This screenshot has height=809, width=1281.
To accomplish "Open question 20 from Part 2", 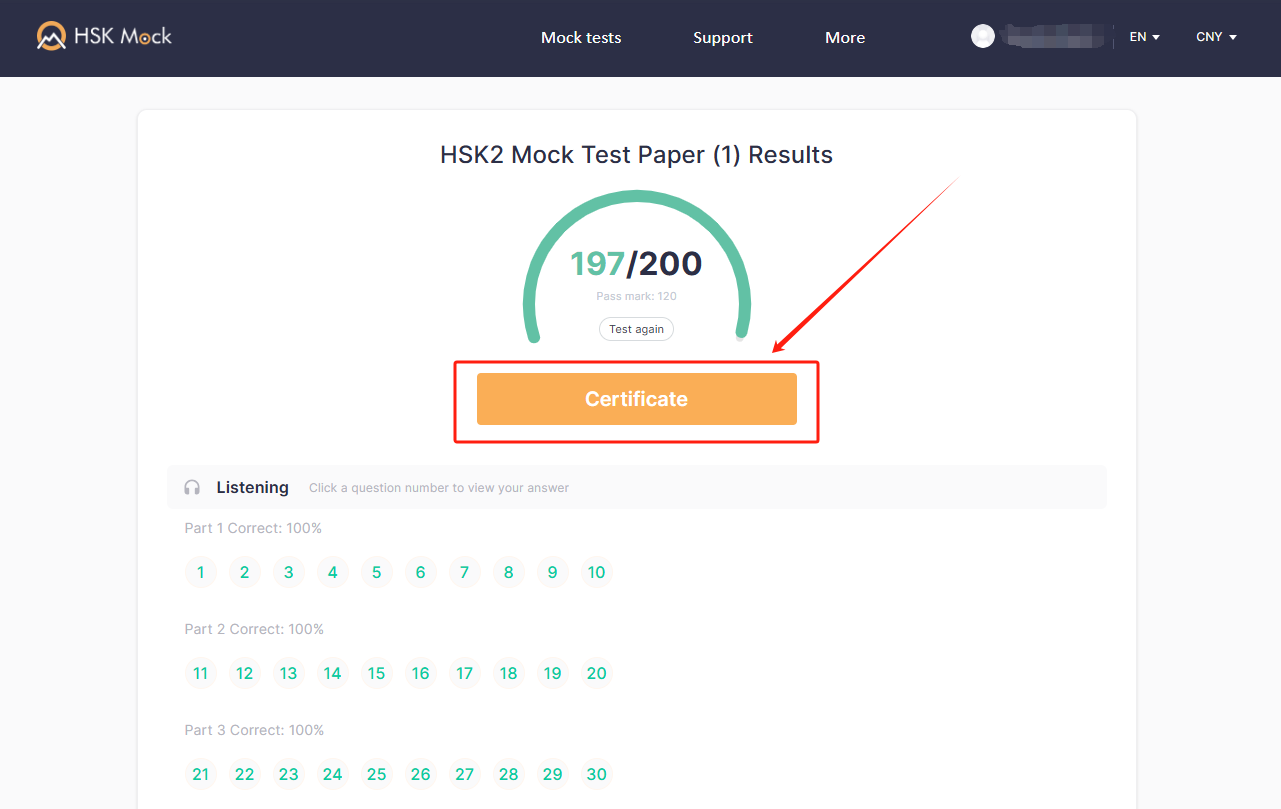I will coord(596,673).
